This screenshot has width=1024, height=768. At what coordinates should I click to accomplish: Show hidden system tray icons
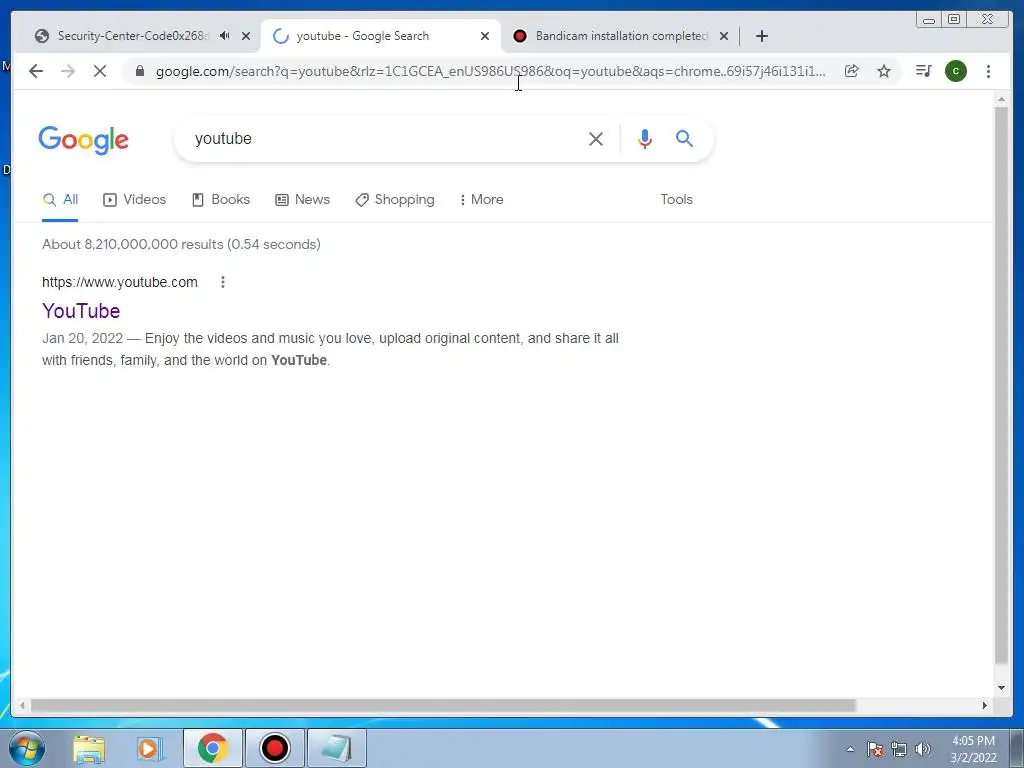(x=850, y=750)
